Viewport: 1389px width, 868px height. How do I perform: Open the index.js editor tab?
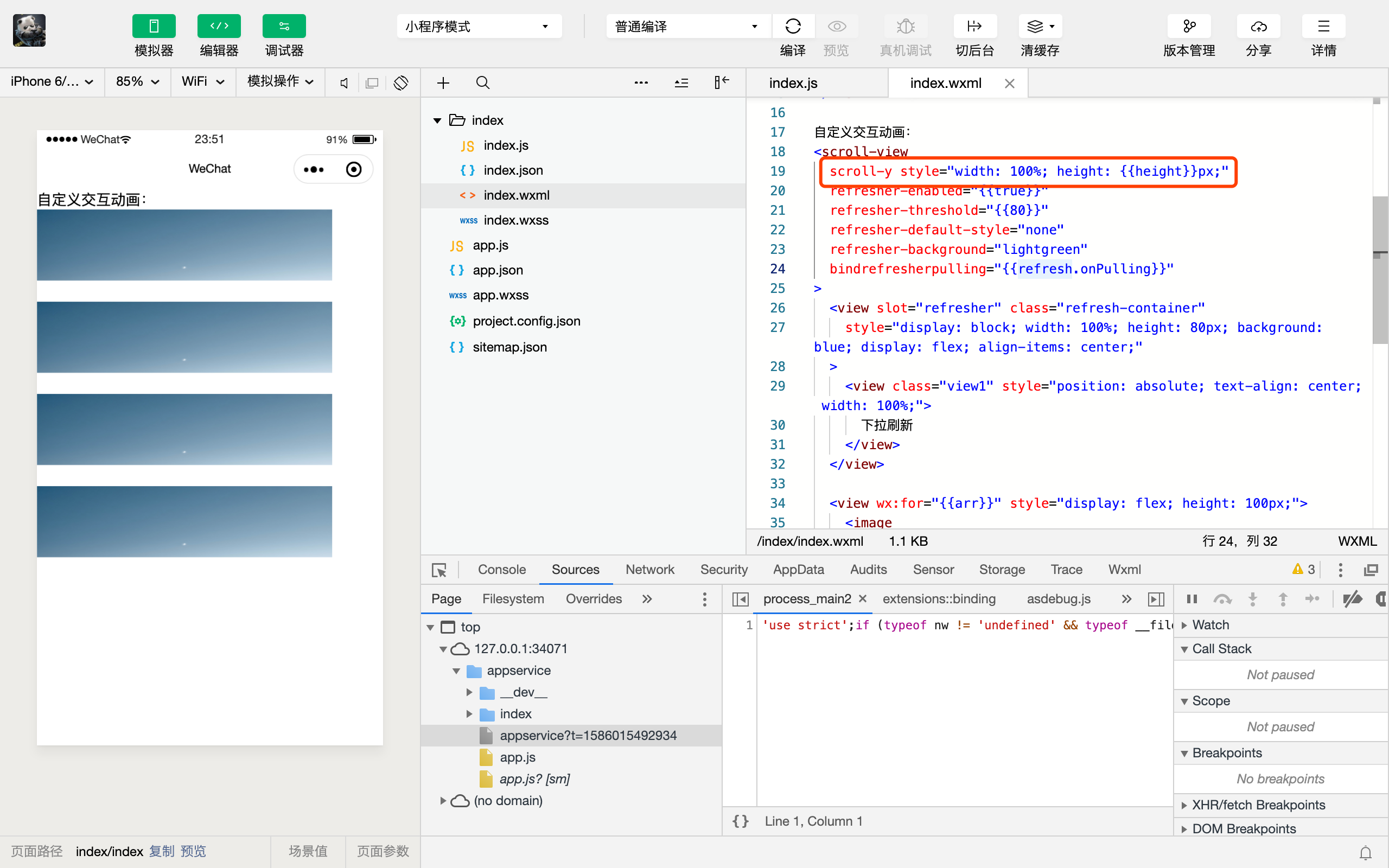point(793,82)
